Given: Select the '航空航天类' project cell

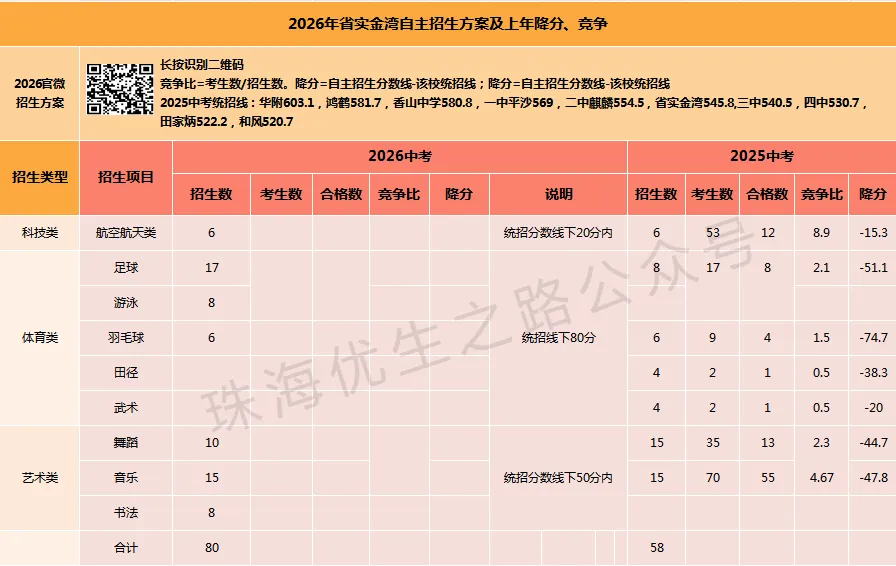Looking at the screenshot, I should 126,233.
